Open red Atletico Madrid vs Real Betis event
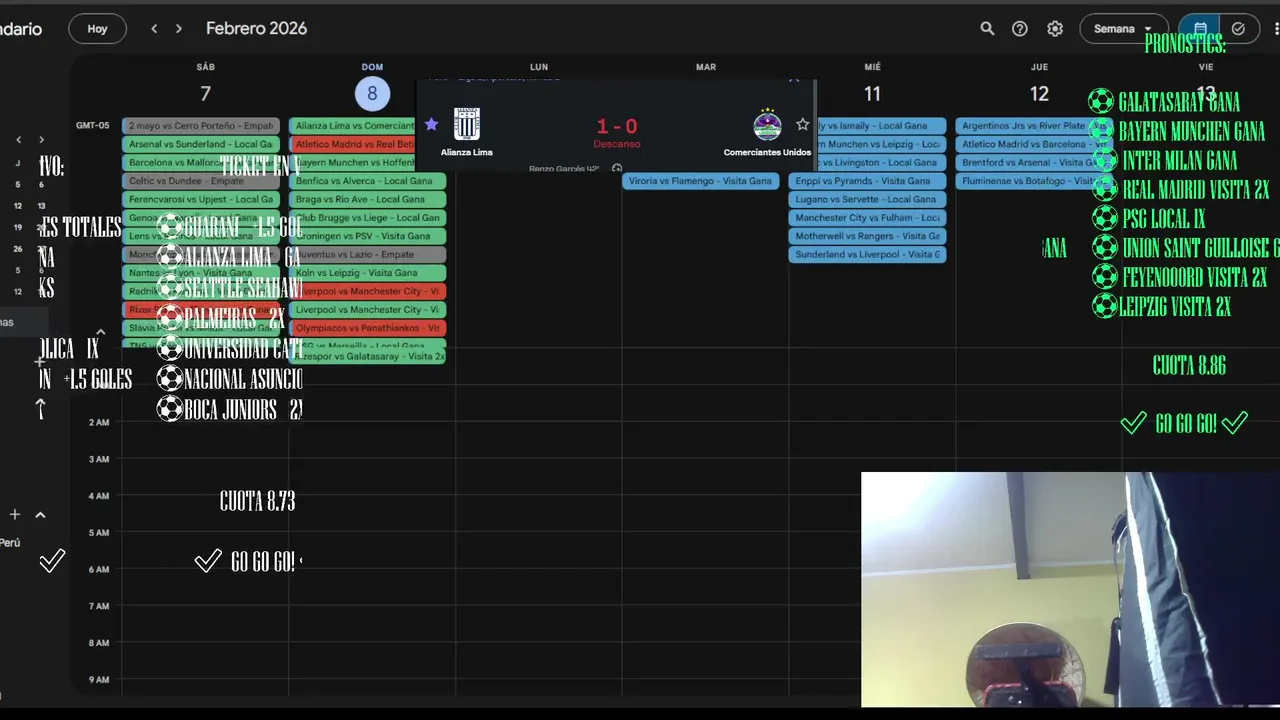This screenshot has height=720, width=1280. point(352,144)
